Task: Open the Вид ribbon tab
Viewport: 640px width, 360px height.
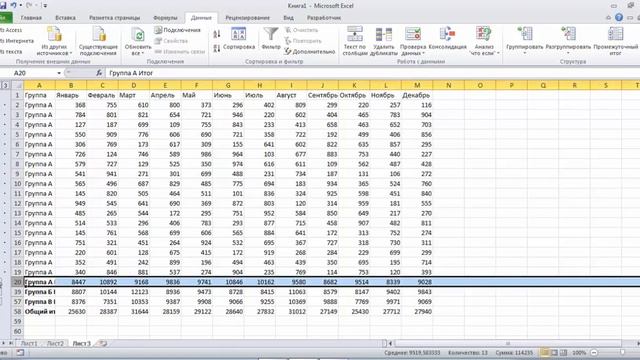Action: pos(288,18)
